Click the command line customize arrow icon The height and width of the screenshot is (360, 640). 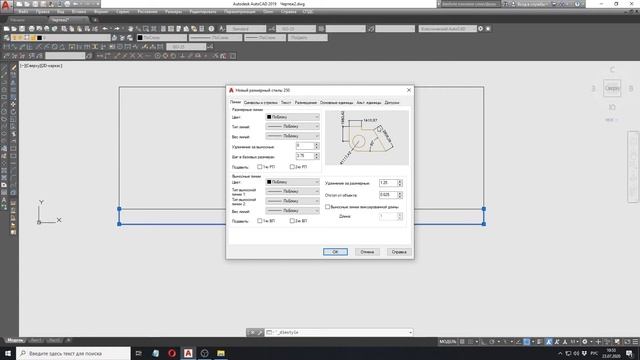[260, 333]
